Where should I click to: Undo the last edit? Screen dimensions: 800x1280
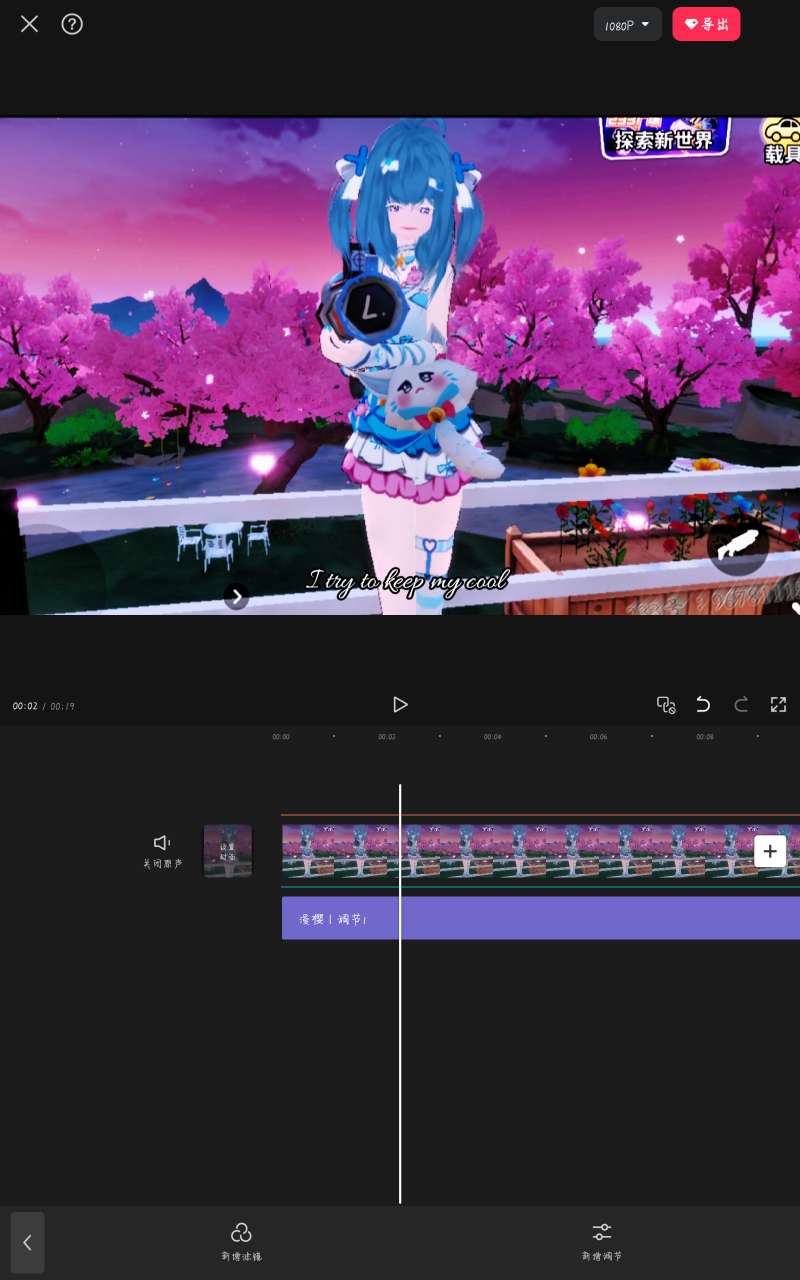tap(703, 705)
